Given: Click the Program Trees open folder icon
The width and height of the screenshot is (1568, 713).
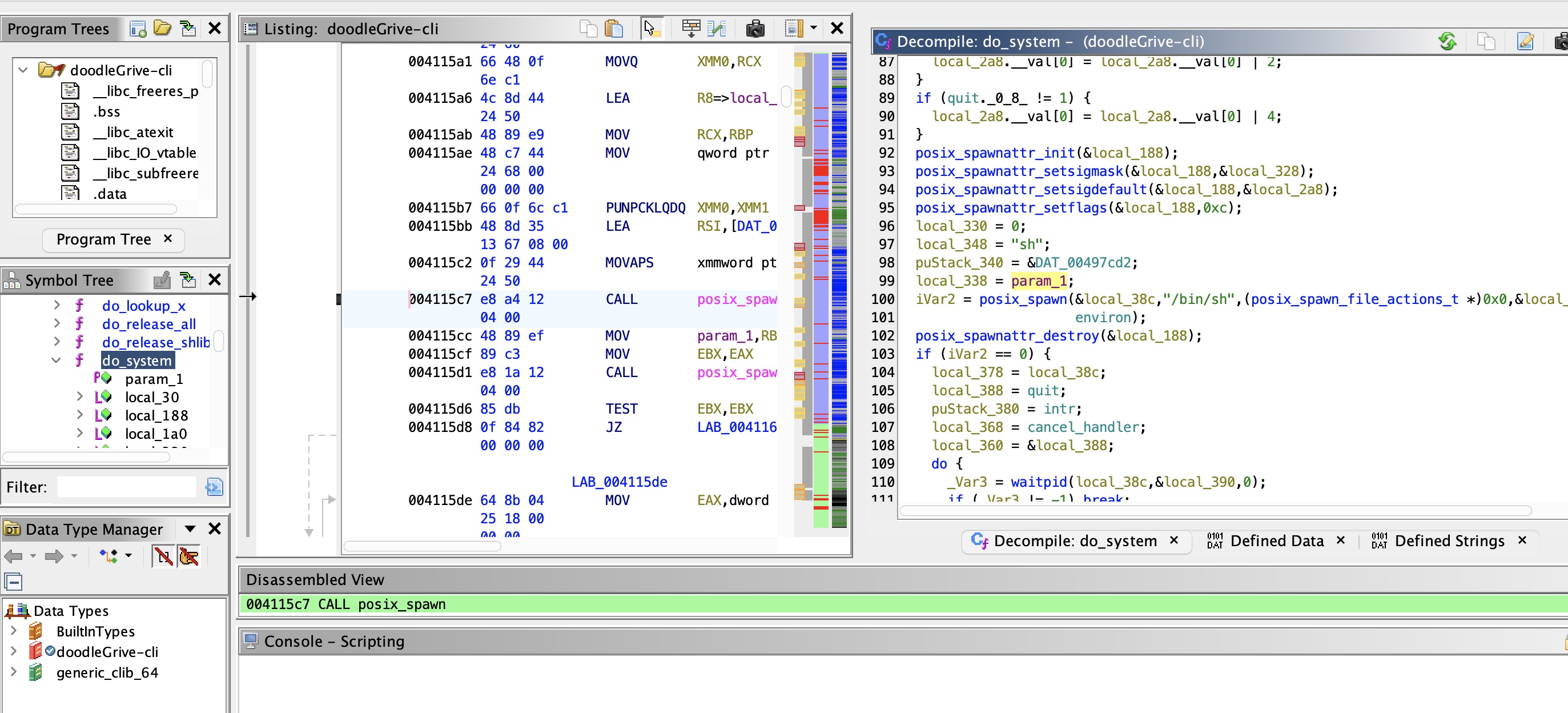Looking at the screenshot, I should (162, 29).
